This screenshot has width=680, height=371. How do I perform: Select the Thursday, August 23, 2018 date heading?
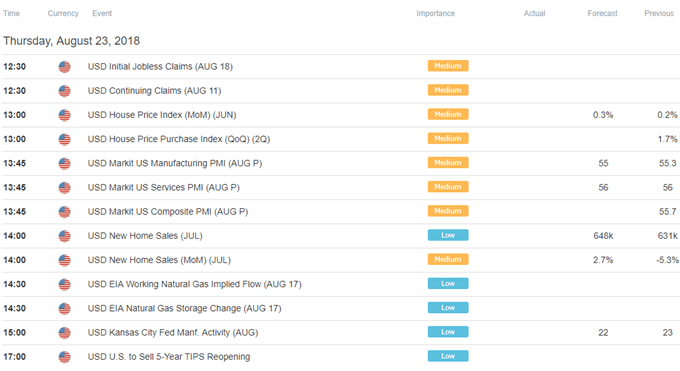click(x=72, y=41)
